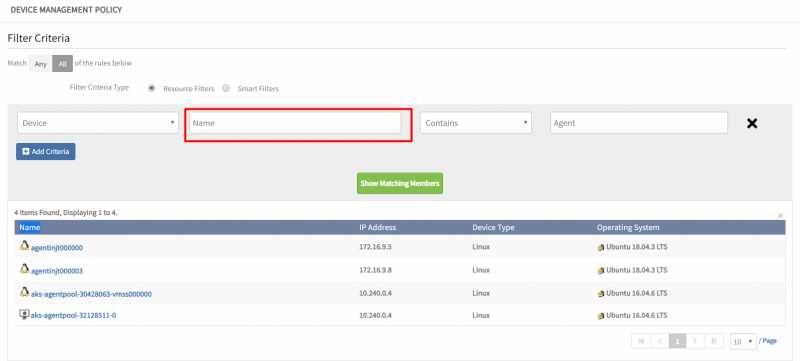Click Ubuntu OS icon in agentinjt000000 row
Screen dimensions: 800x361
pos(601,248)
